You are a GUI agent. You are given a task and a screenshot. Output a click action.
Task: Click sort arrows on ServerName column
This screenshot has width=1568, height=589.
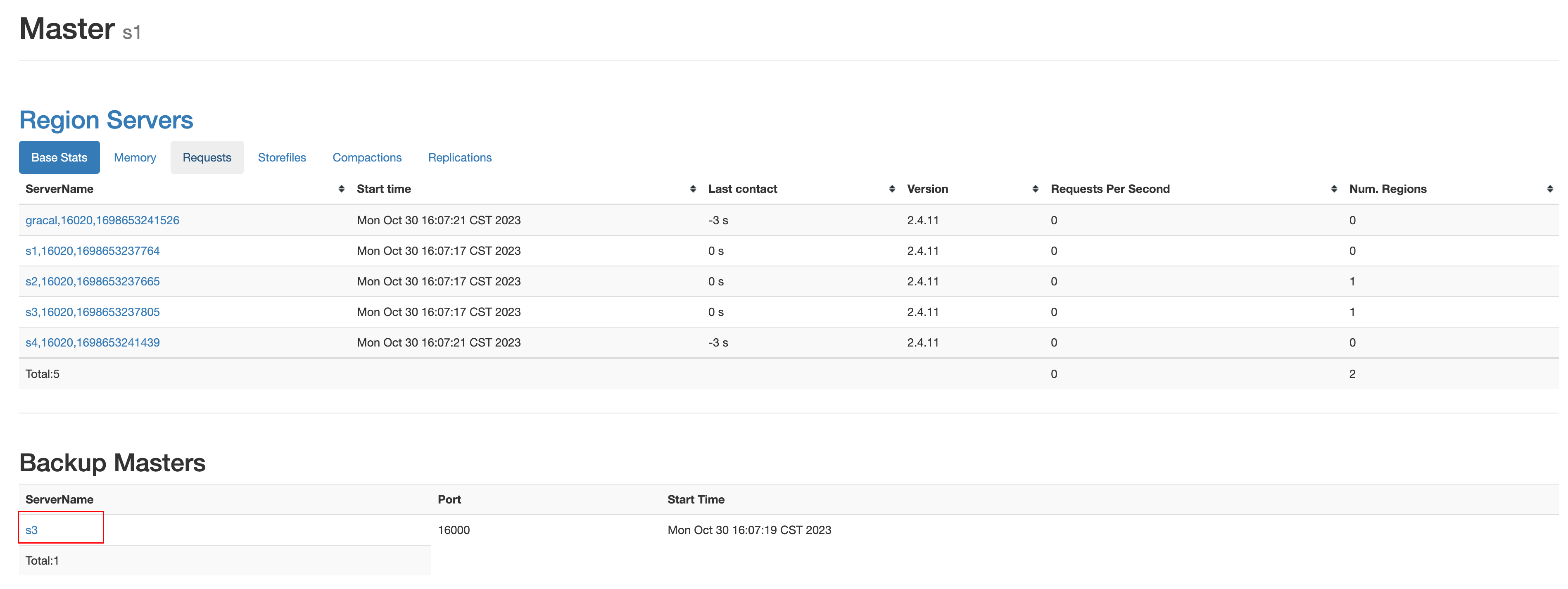342,189
